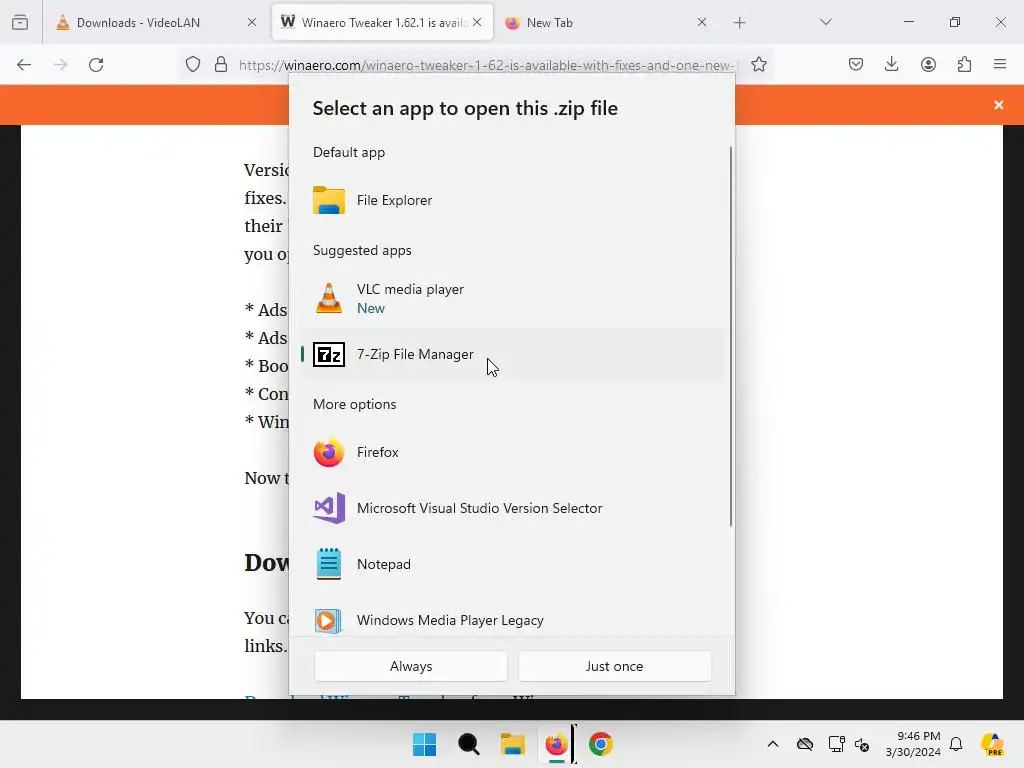Image resolution: width=1024 pixels, height=768 pixels.
Task: Open Firefox account menu
Action: 928,64
